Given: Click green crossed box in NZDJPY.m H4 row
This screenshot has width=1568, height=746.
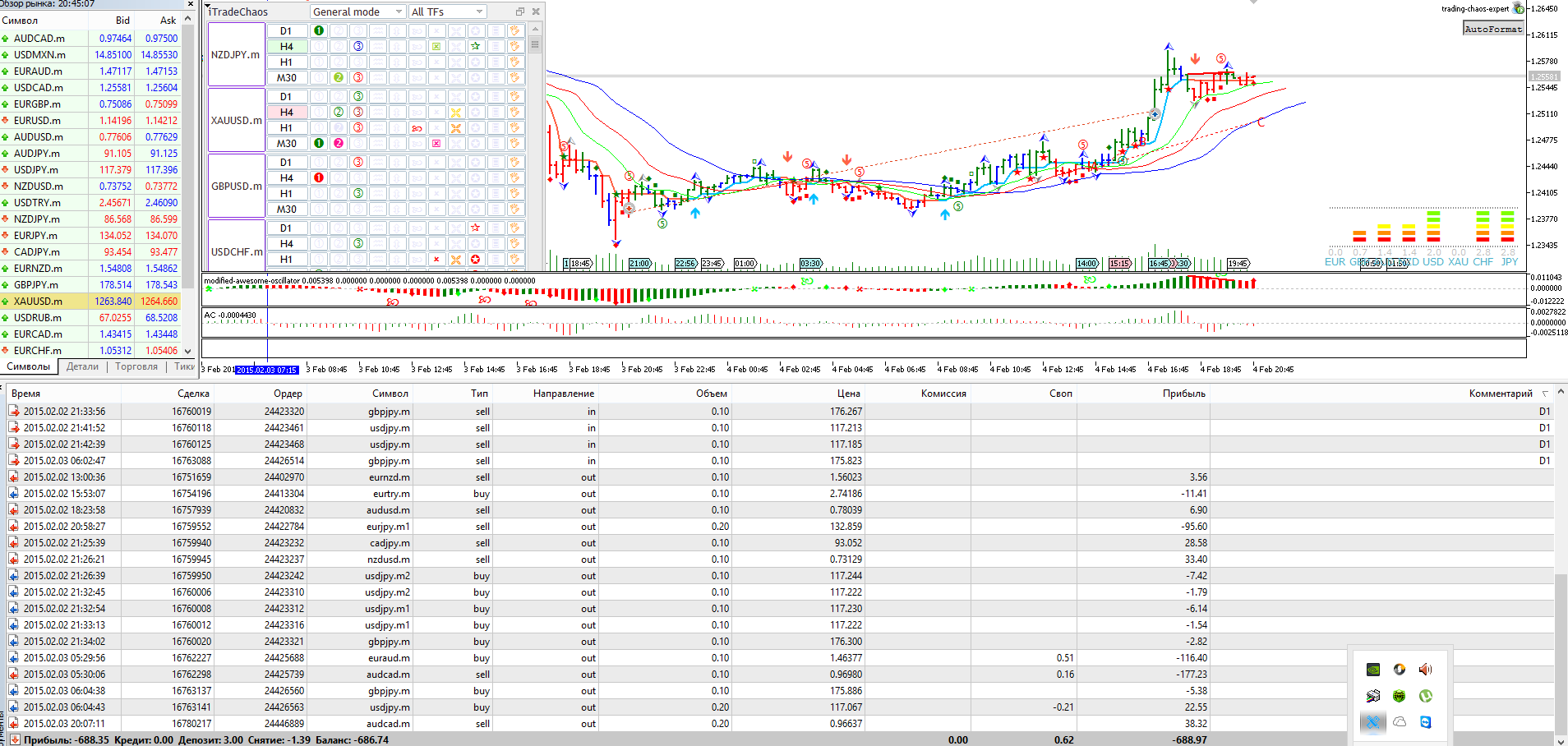Looking at the screenshot, I should coord(436,46).
